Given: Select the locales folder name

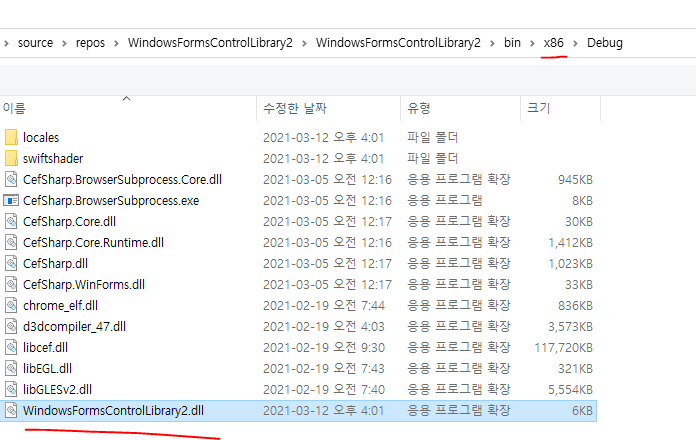Looking at the screenshot, I should point(41,138).
